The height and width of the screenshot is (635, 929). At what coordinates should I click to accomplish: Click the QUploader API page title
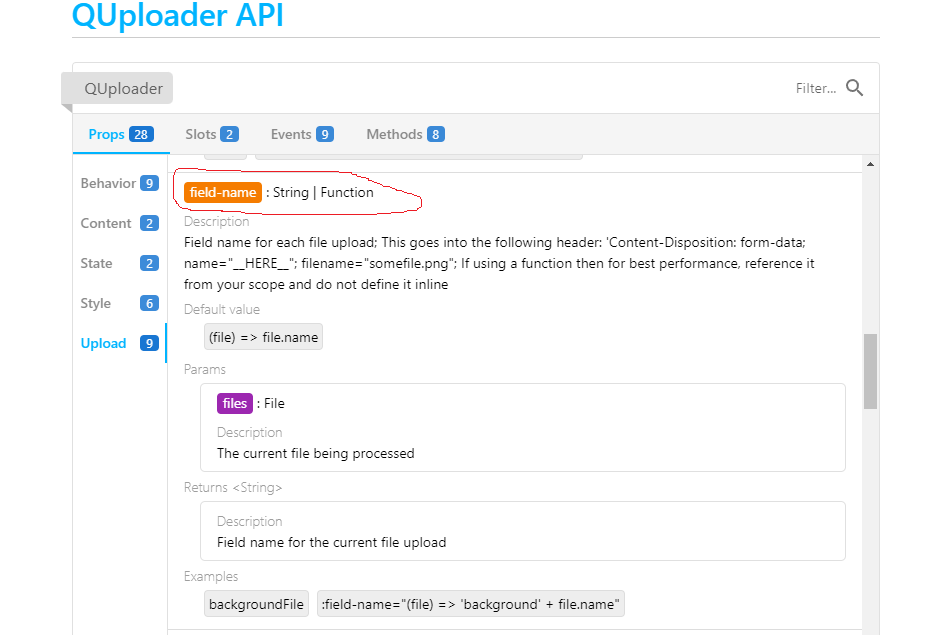176,16
